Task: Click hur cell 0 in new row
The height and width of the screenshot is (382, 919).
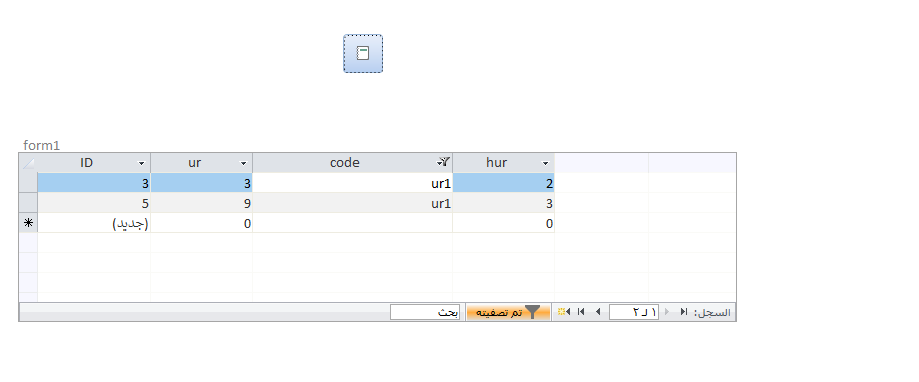Action: pos(503,223)
